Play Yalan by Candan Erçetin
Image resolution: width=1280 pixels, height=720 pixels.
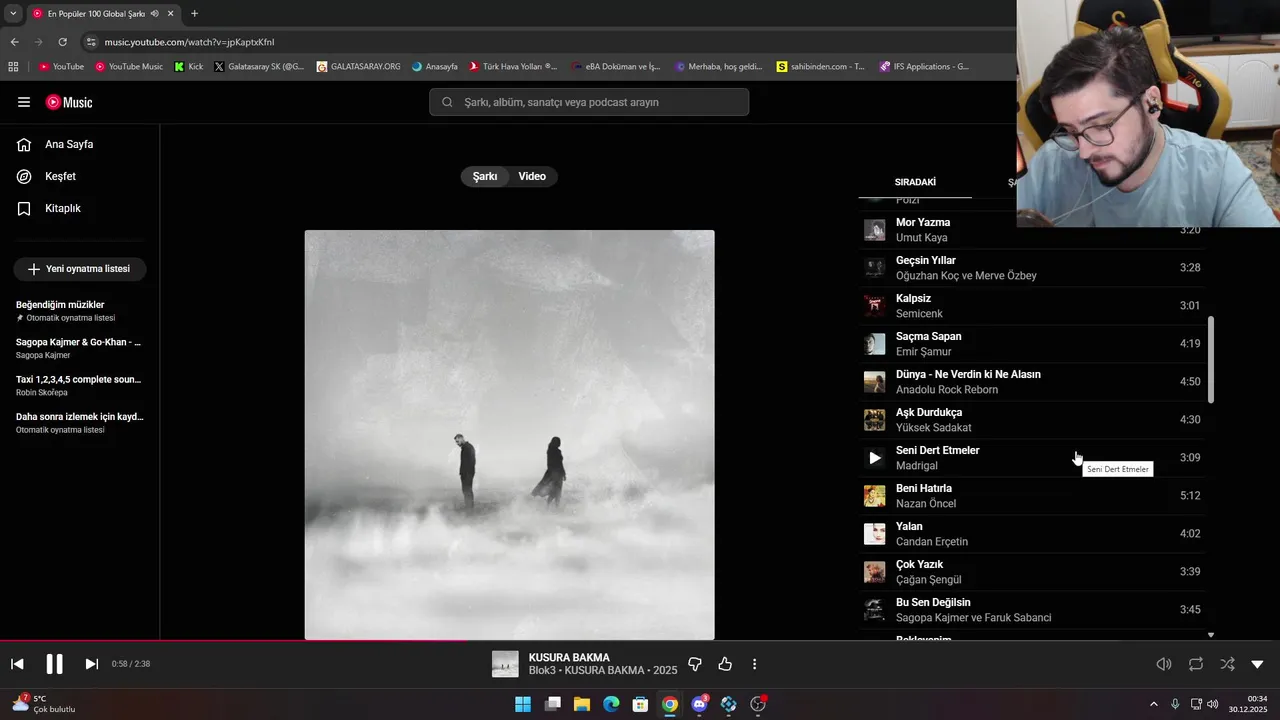point(1032,534)
